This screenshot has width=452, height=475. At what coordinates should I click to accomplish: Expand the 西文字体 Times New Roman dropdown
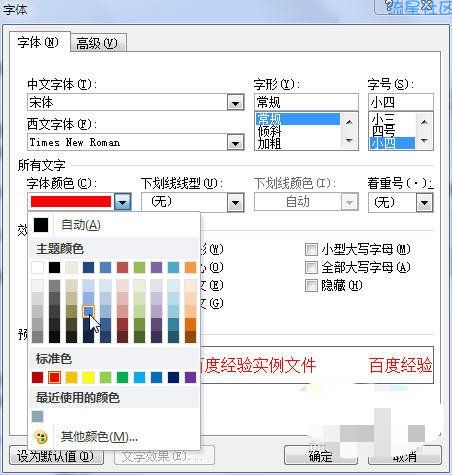pos(235,143)
